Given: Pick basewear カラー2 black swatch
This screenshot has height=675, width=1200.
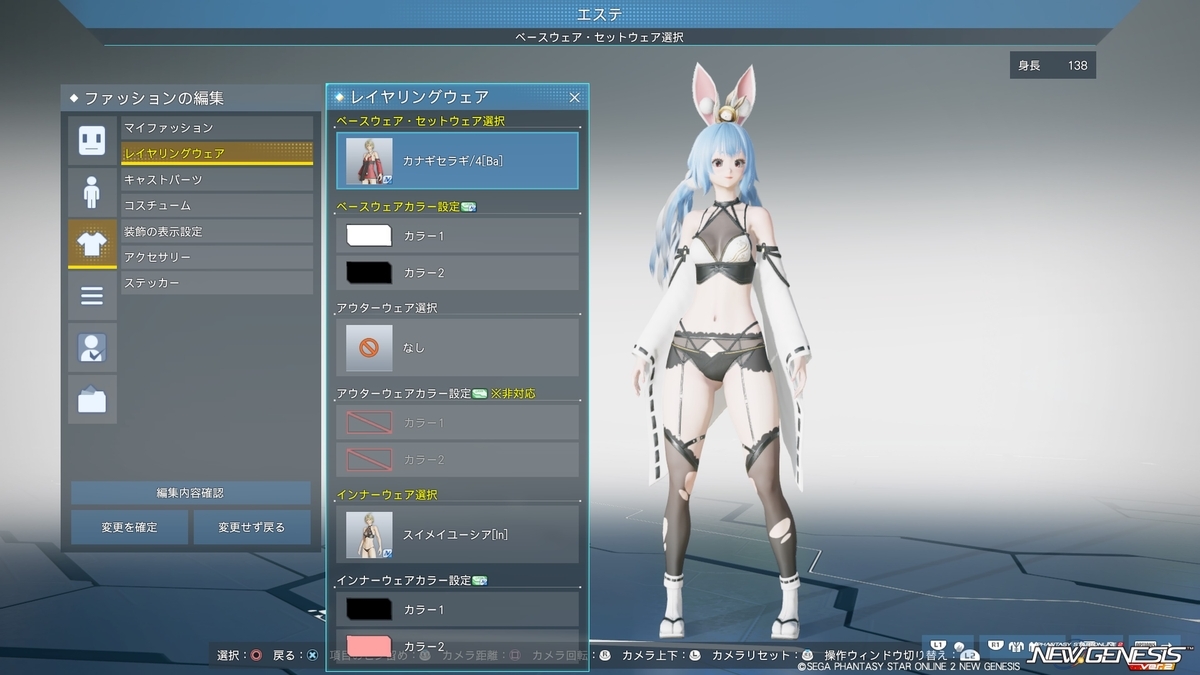Looking at the screenshot, I should (x=369, y=273).
